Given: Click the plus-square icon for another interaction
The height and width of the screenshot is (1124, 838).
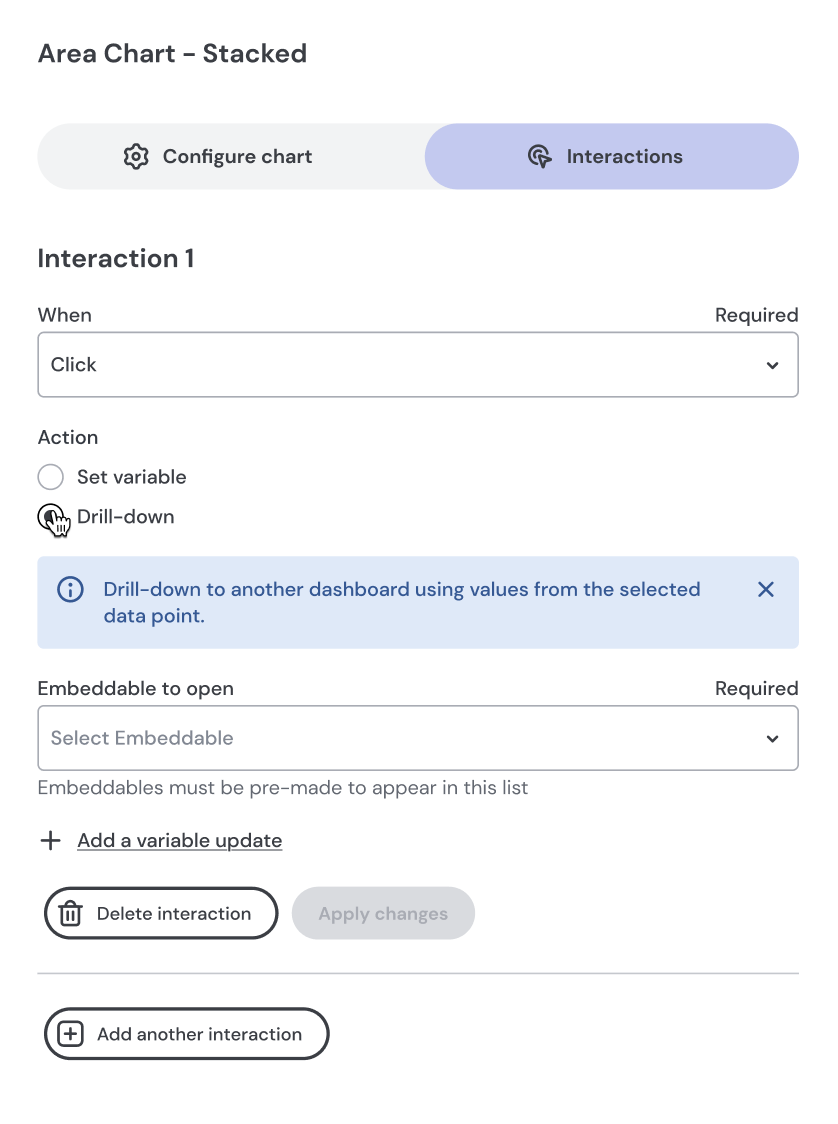Looking at the screenshot, I should [70, 1034].
